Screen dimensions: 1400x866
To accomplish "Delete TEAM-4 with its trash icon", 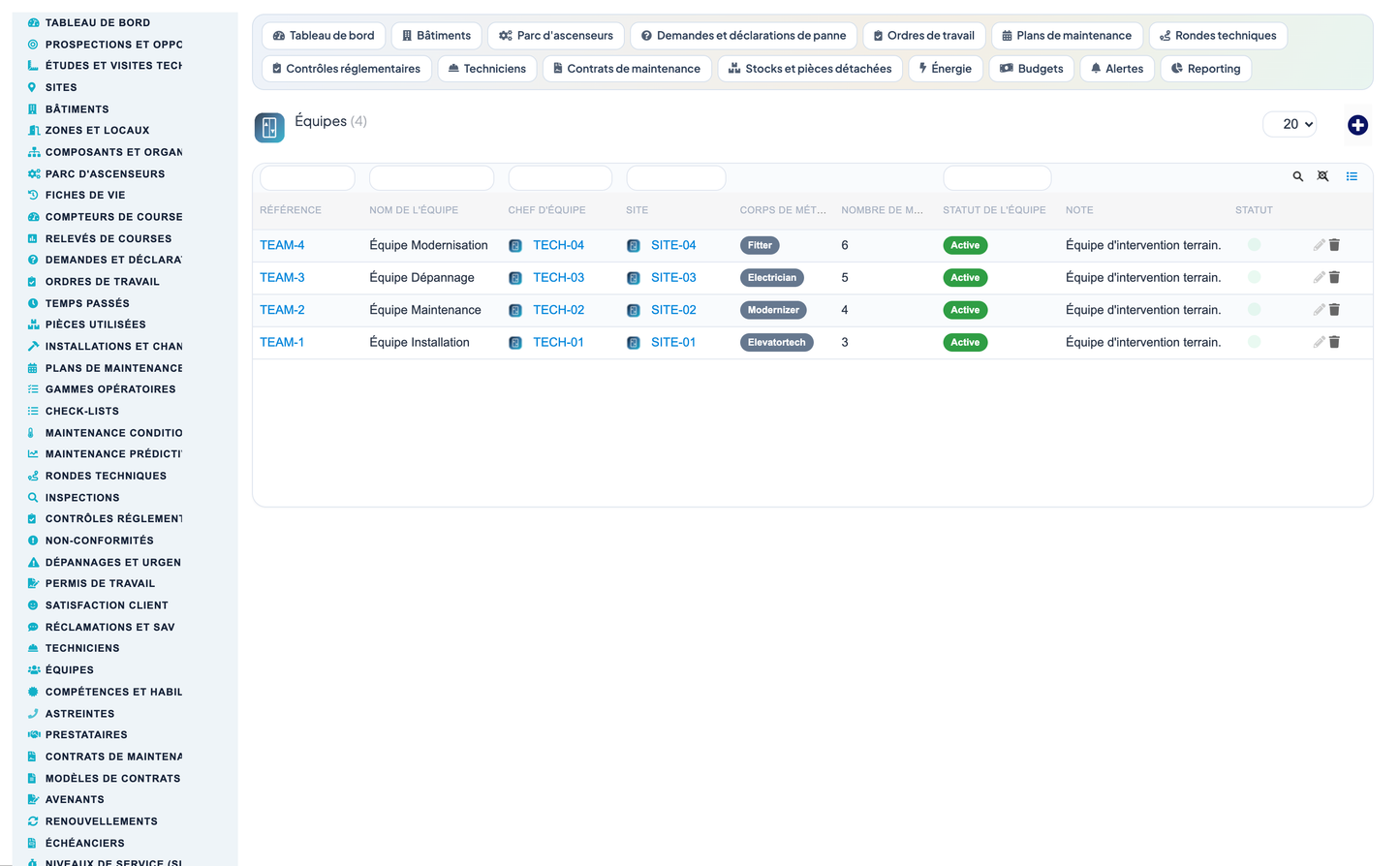I will pyautogui.click(x=1334, y=245).
